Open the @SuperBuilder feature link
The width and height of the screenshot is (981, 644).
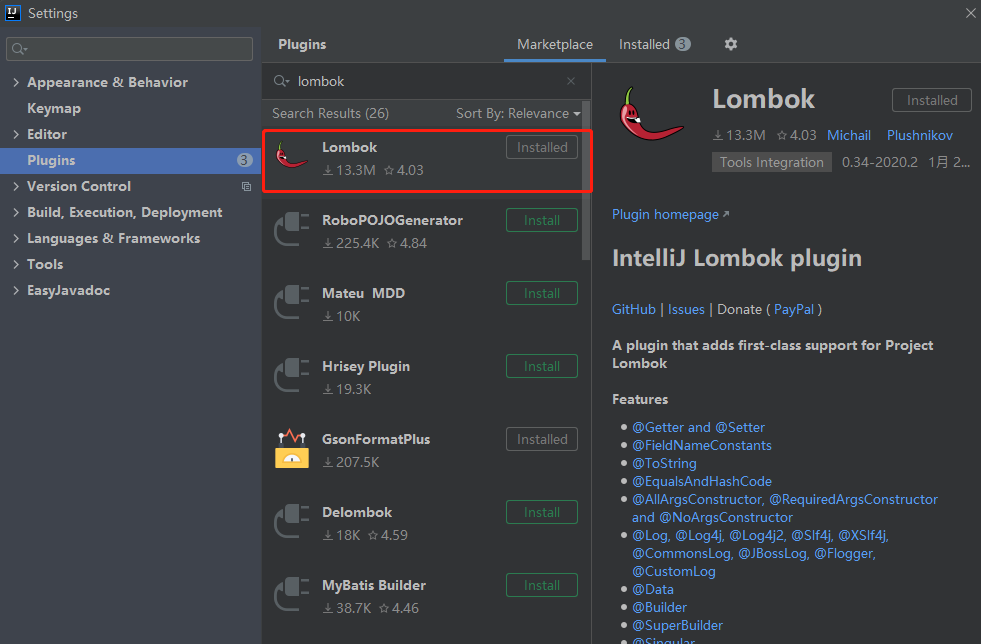click(x=678, y=625)
